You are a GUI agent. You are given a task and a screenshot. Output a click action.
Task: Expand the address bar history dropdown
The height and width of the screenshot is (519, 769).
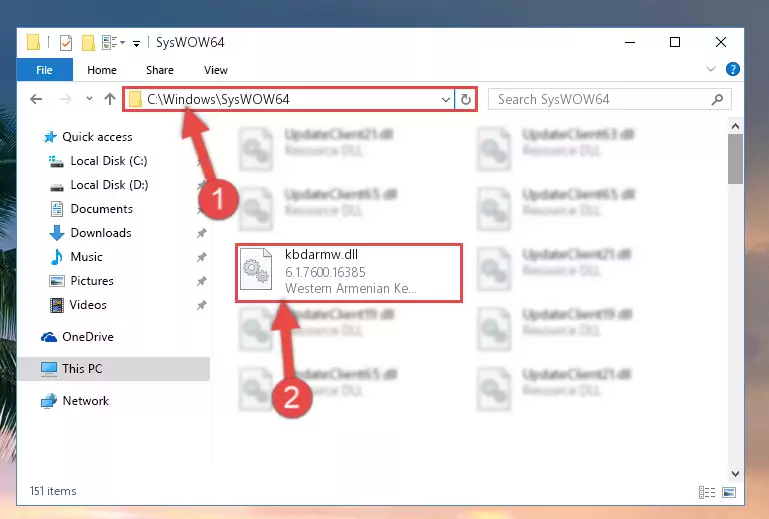pyautogui.click(x=446, y=100)
